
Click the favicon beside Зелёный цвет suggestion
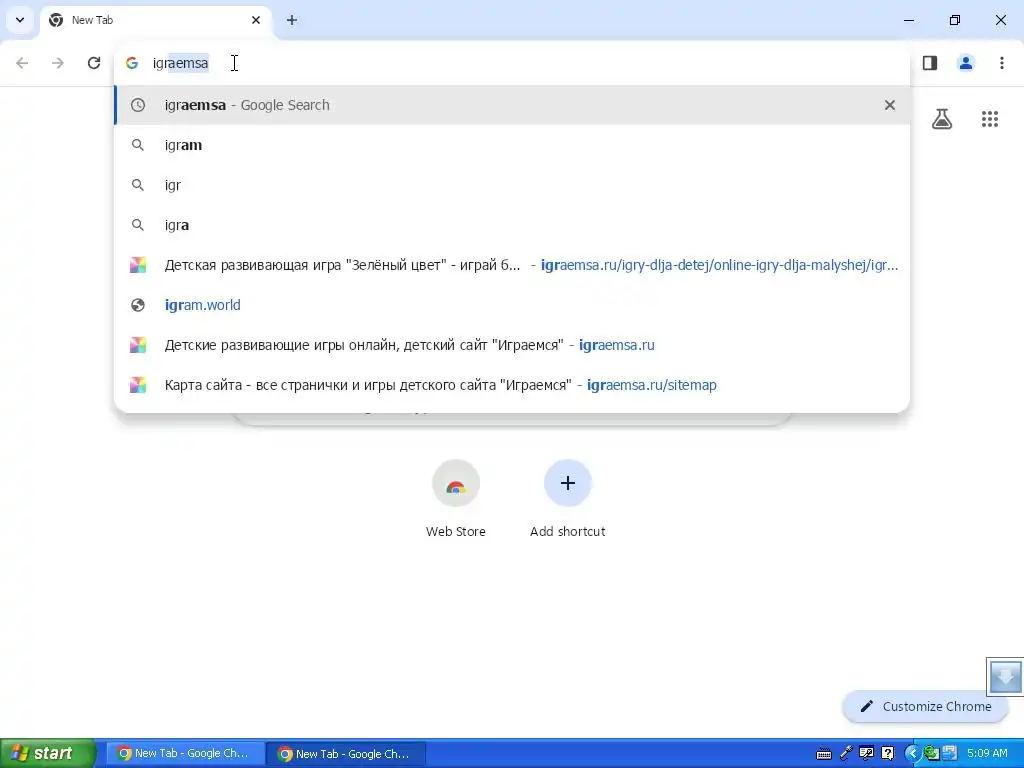coord(138,265)
